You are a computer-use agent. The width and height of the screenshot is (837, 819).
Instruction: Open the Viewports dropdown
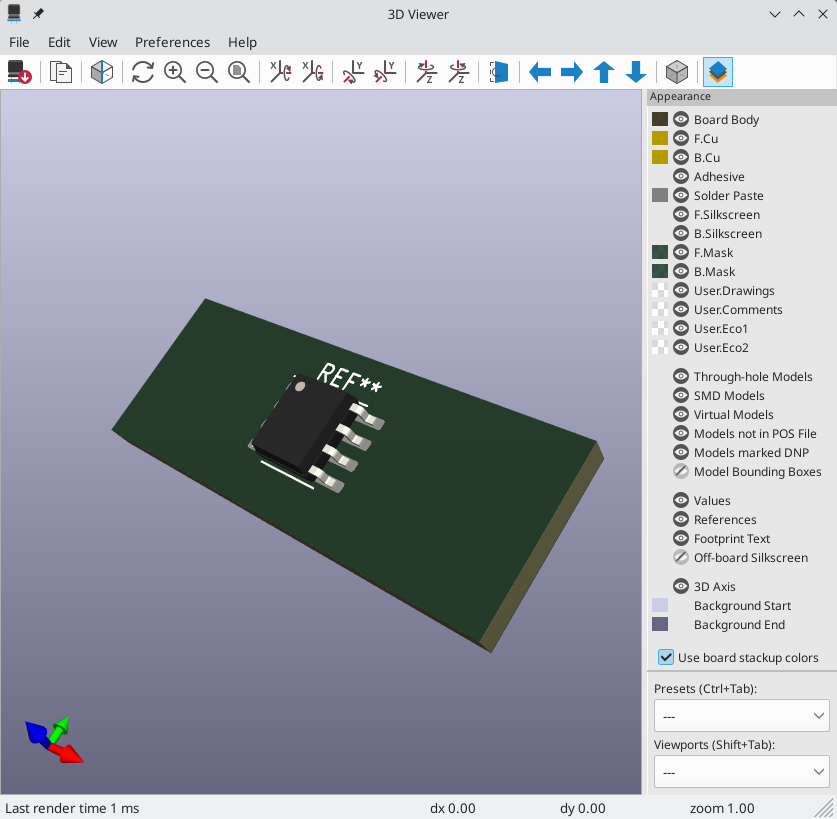coord(741,771)
